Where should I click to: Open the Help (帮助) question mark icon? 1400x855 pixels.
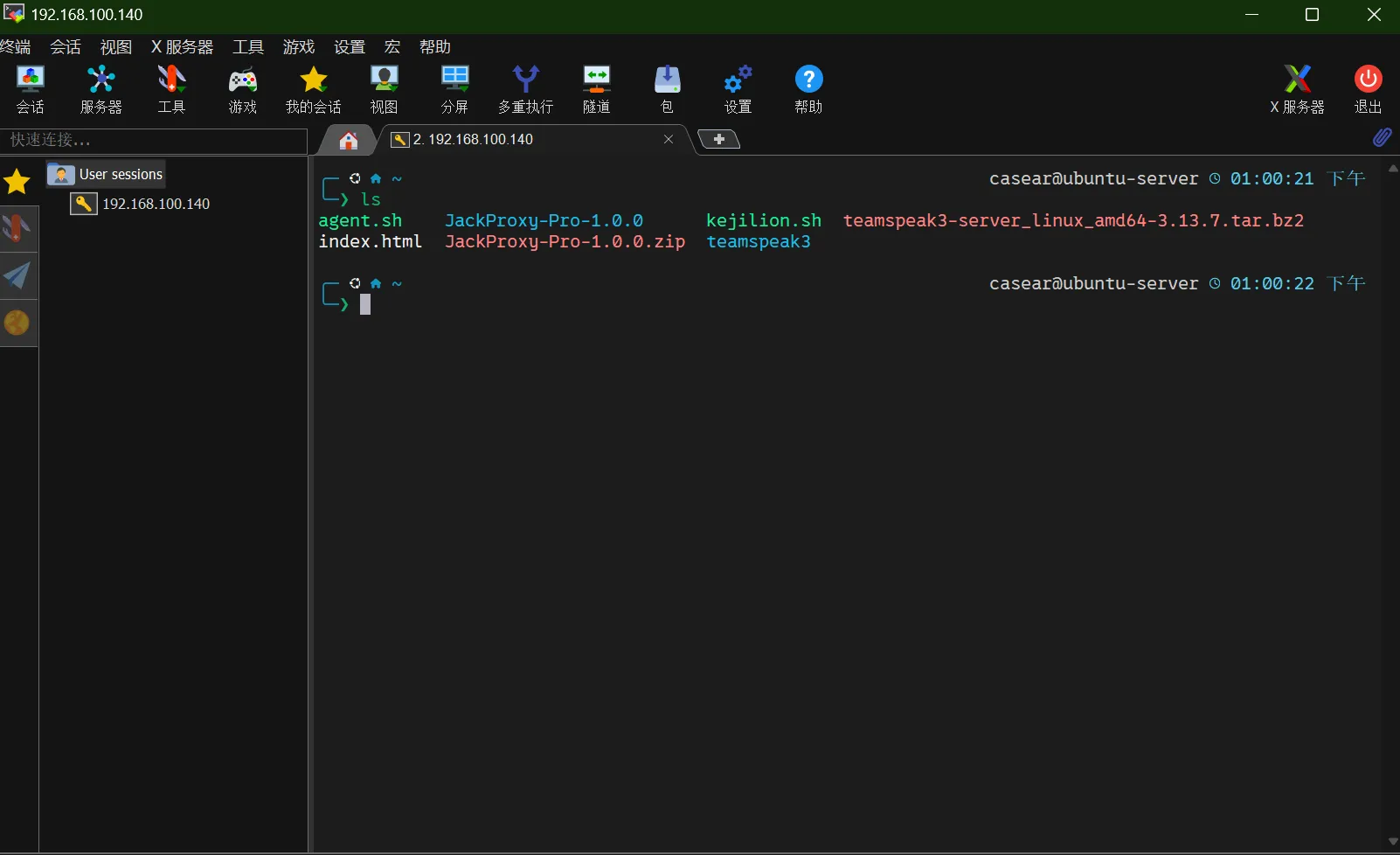(808, 89)
